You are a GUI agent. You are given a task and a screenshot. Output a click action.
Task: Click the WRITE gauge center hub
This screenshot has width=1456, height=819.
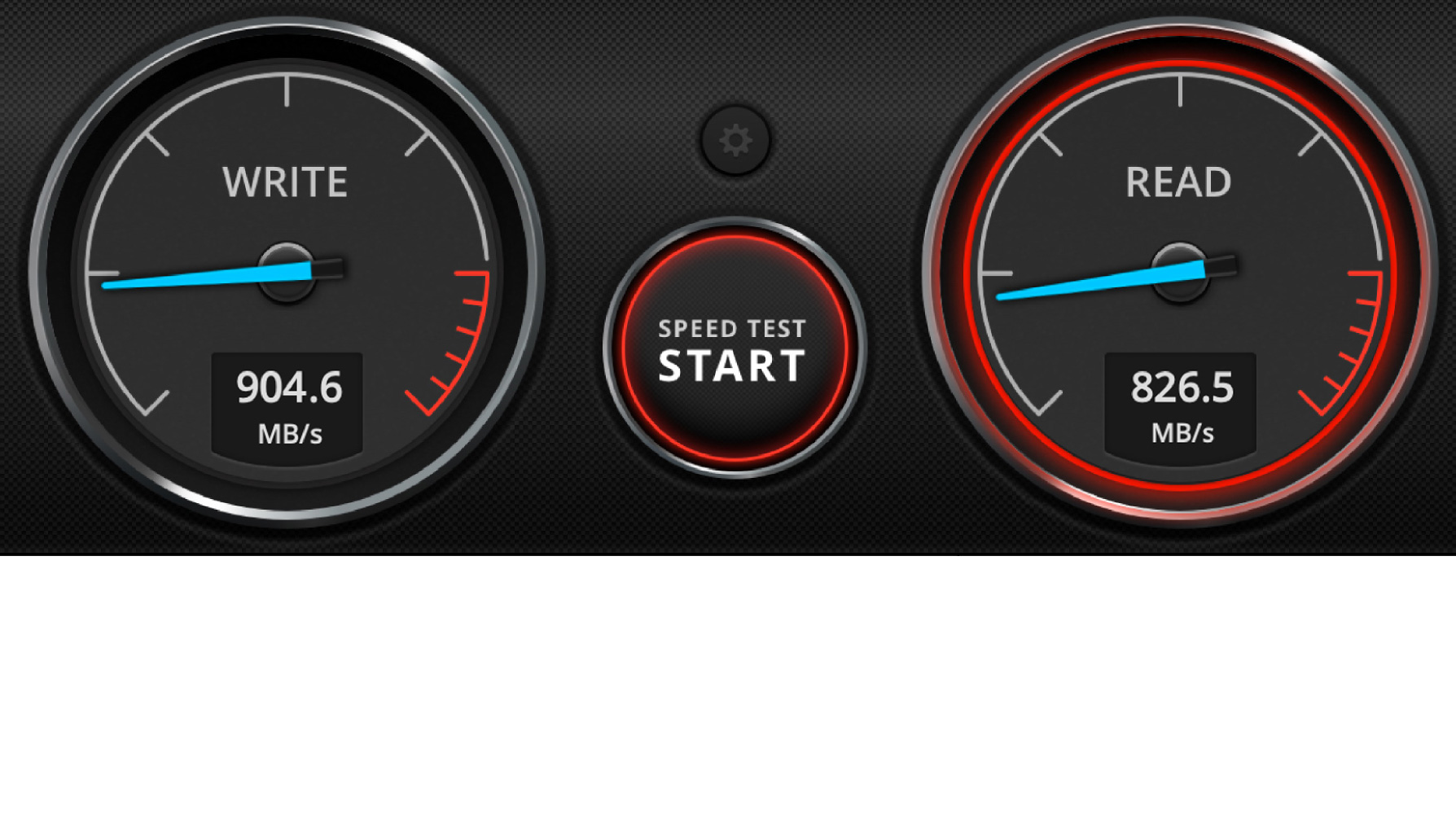[x=287, y=271]
